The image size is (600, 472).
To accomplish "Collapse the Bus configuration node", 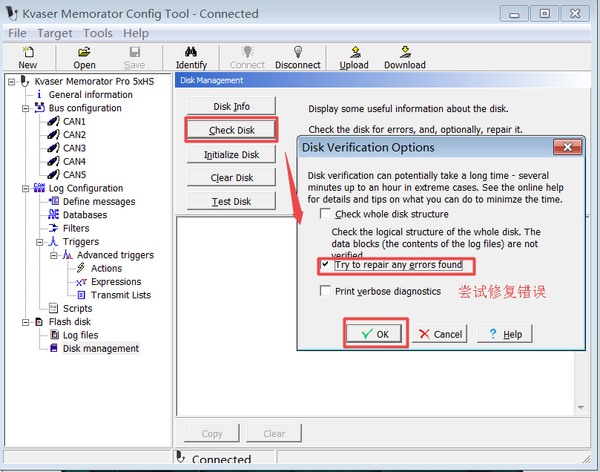I will click(26, 108).
